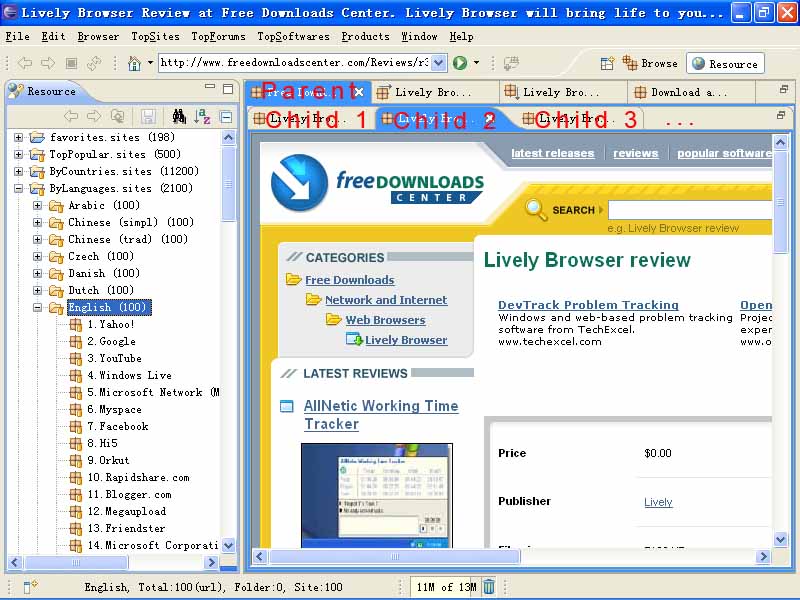
Task: Open the TopForums menu
Action: [x=218, y=36]
